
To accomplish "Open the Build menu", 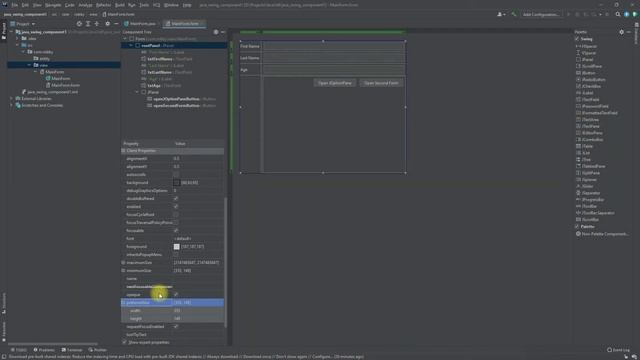I will [119, 5].
